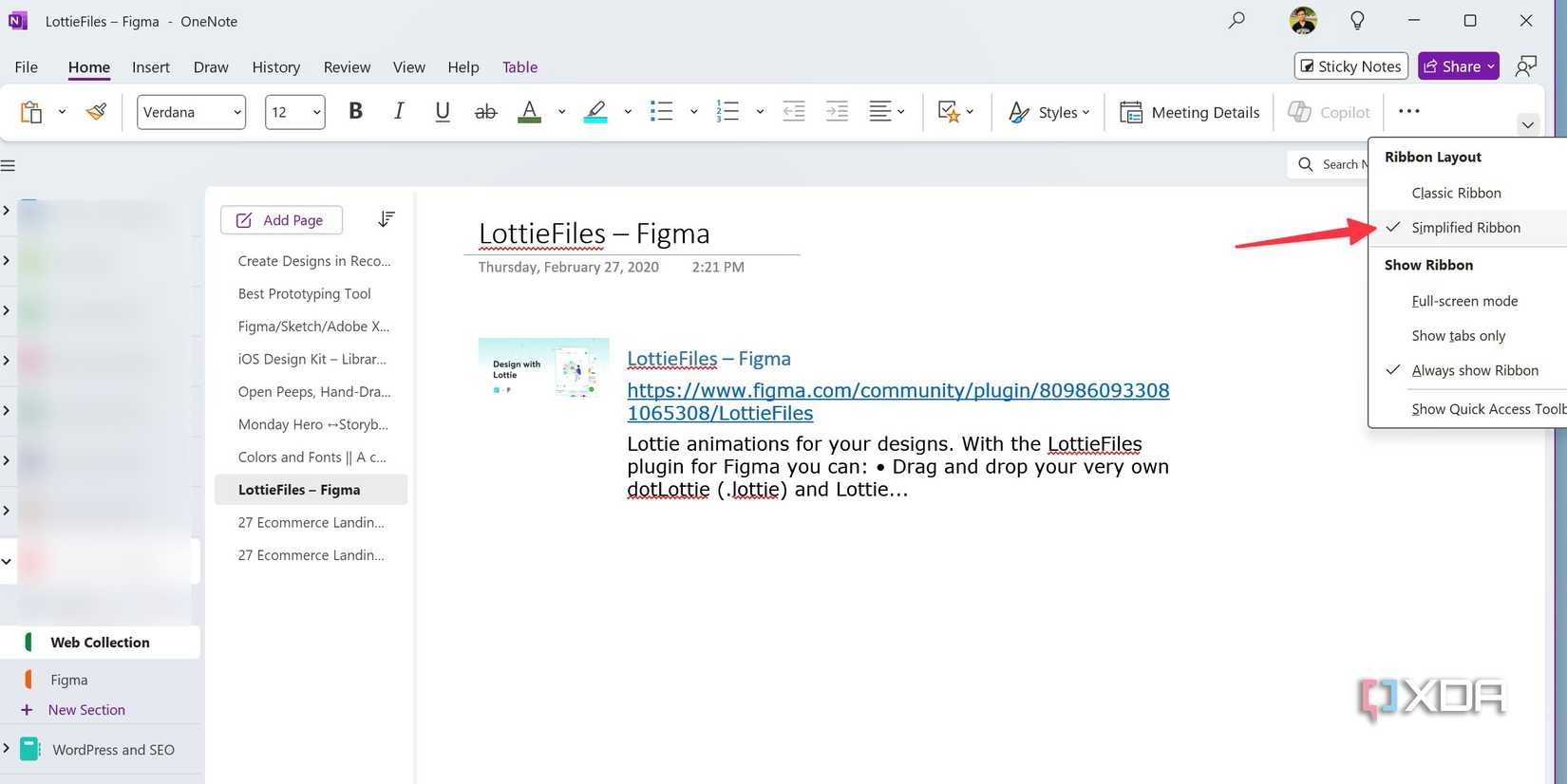
Task: Toggle italic formatting
Action: click(x=399, y=111)
